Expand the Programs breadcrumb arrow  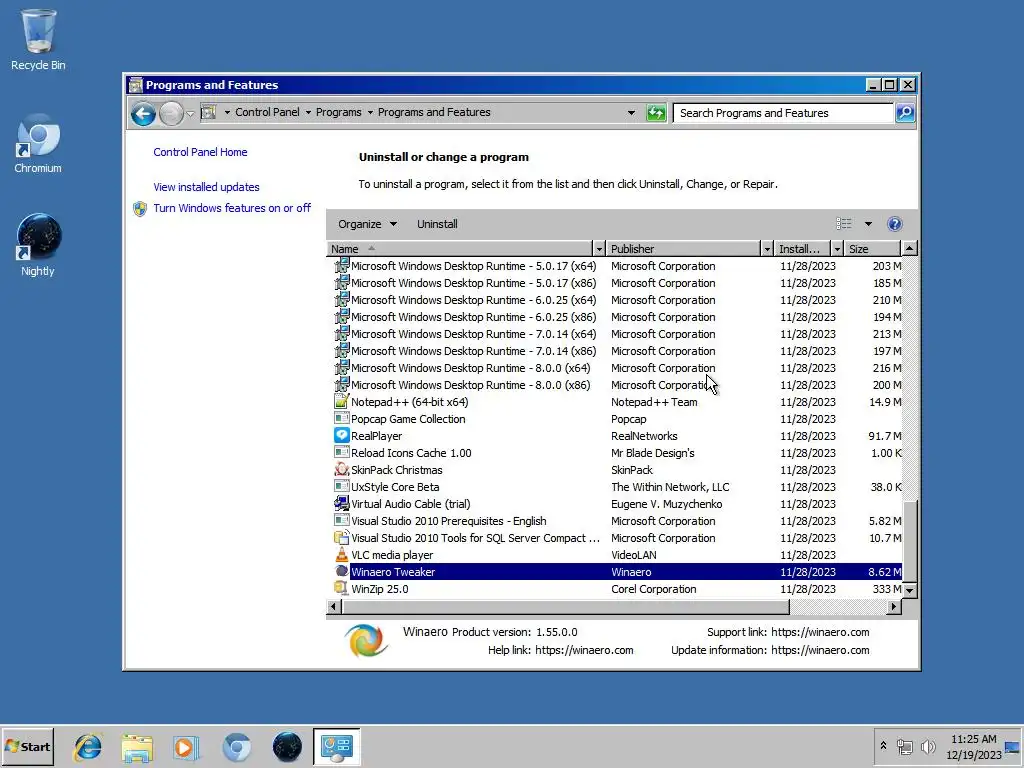click(x=370, y=112)
